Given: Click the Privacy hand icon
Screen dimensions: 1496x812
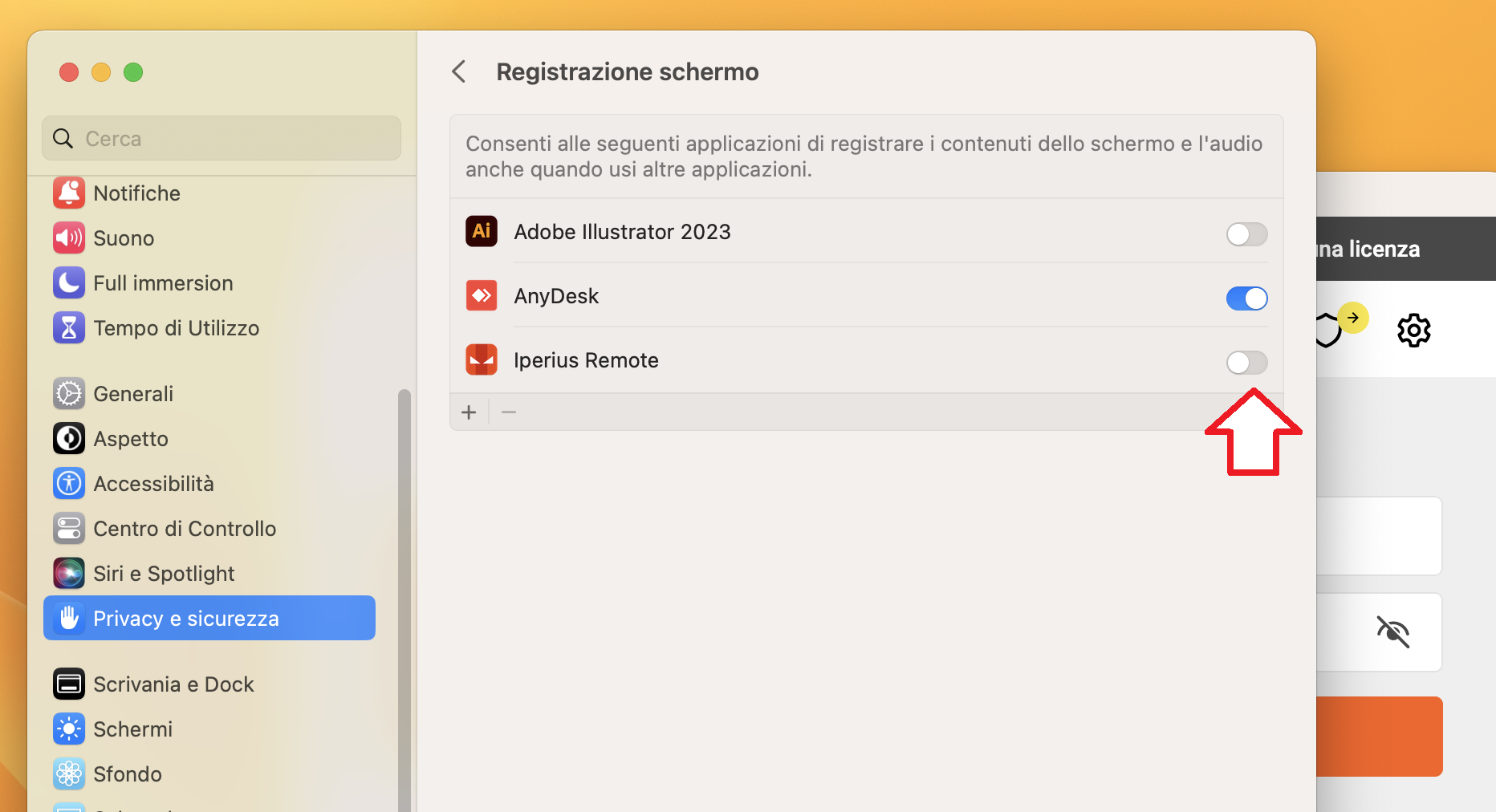Looking at the screenshot, I should 69,618.
